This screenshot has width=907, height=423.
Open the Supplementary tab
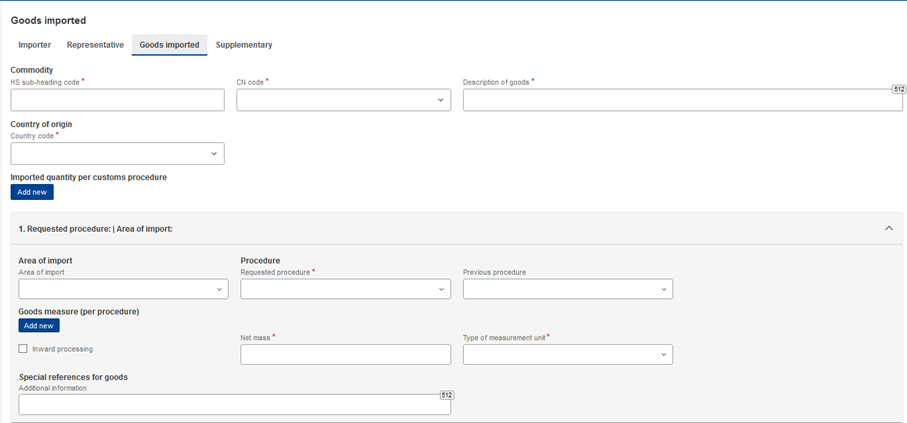244,45
